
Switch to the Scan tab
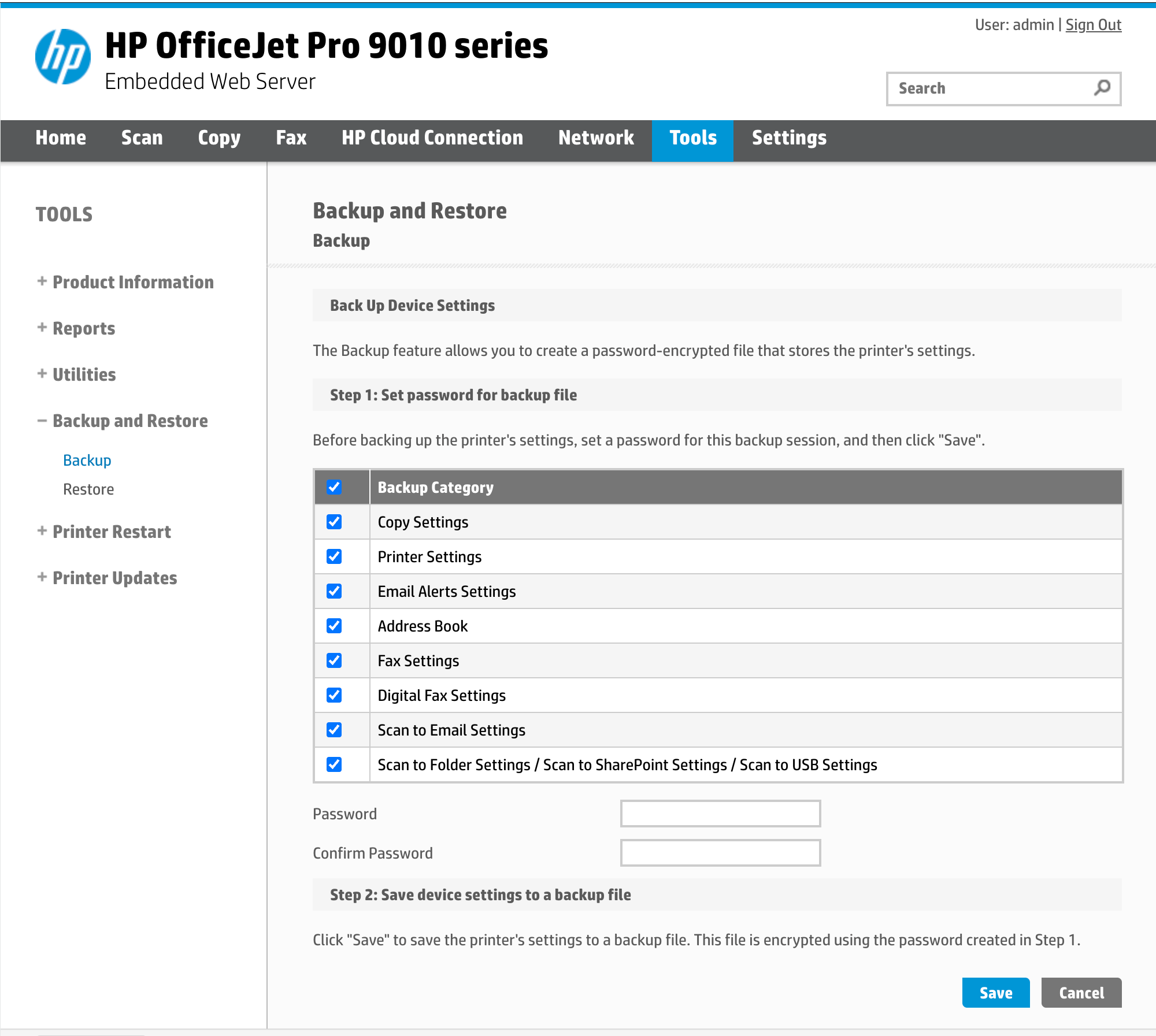click(142, 138)
